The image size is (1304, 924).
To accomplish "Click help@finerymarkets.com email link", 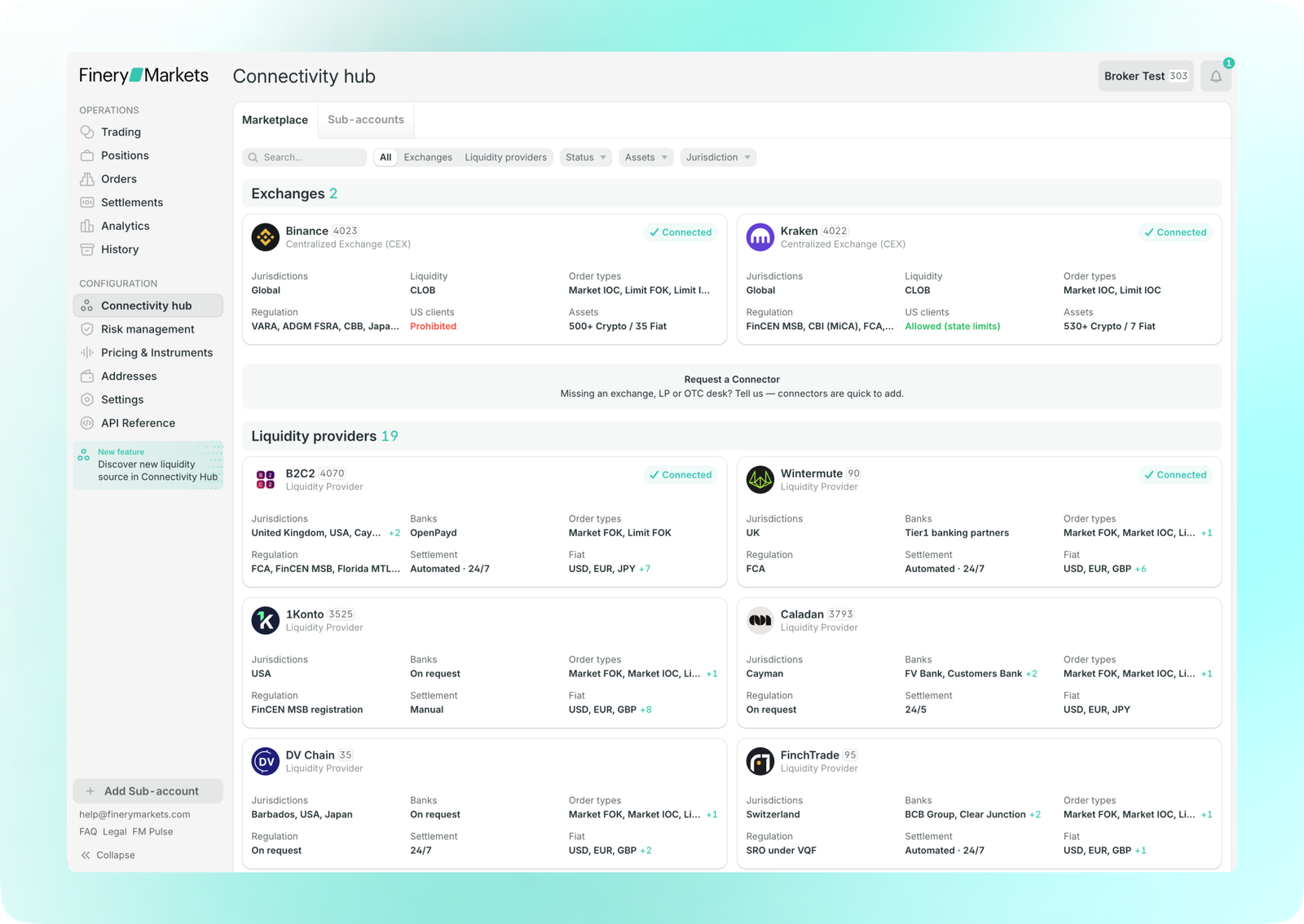I will pyautogui.click(x=134, y=815).
